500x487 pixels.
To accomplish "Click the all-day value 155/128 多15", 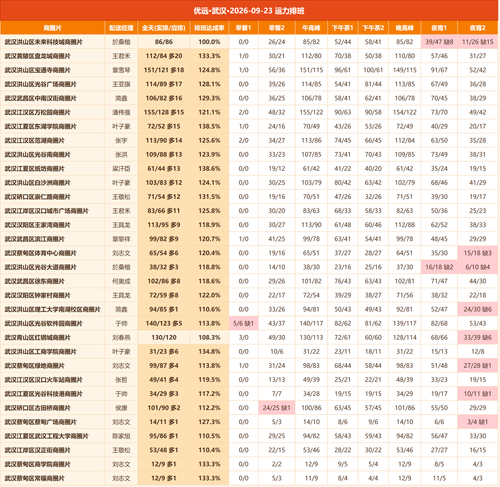I will pos(164,112).
